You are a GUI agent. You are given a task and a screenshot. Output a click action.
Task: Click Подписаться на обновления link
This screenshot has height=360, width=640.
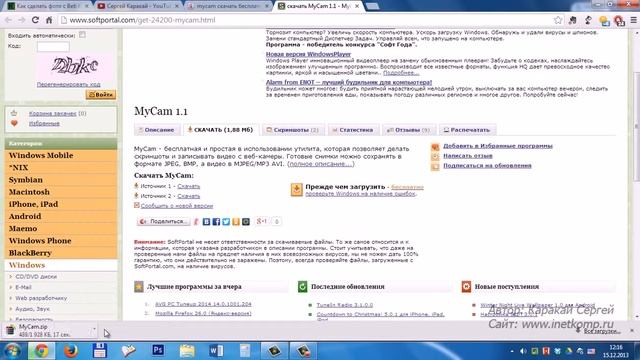point(487,166)
